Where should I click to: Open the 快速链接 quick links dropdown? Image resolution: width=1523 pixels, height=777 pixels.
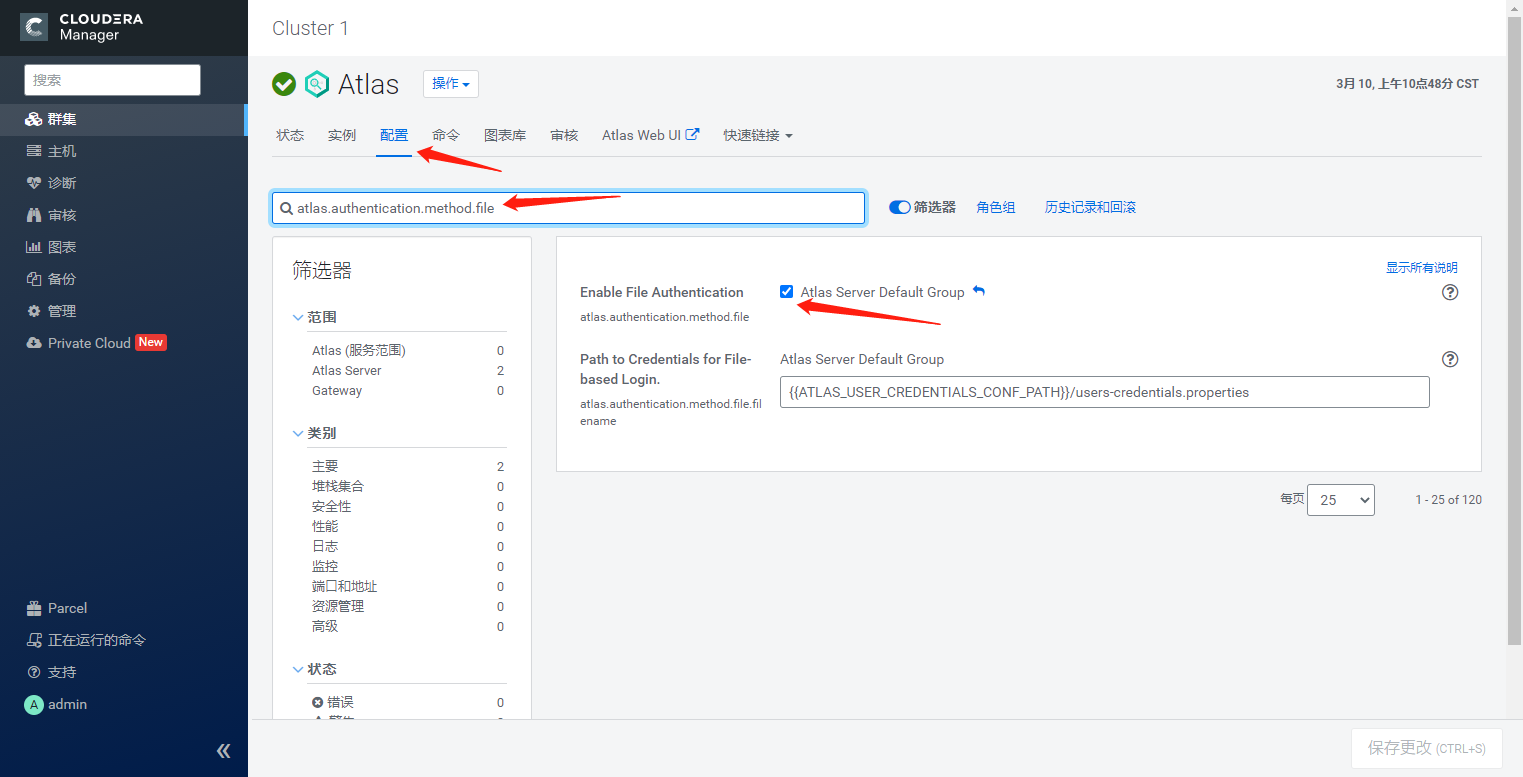(x=758, y=135)
